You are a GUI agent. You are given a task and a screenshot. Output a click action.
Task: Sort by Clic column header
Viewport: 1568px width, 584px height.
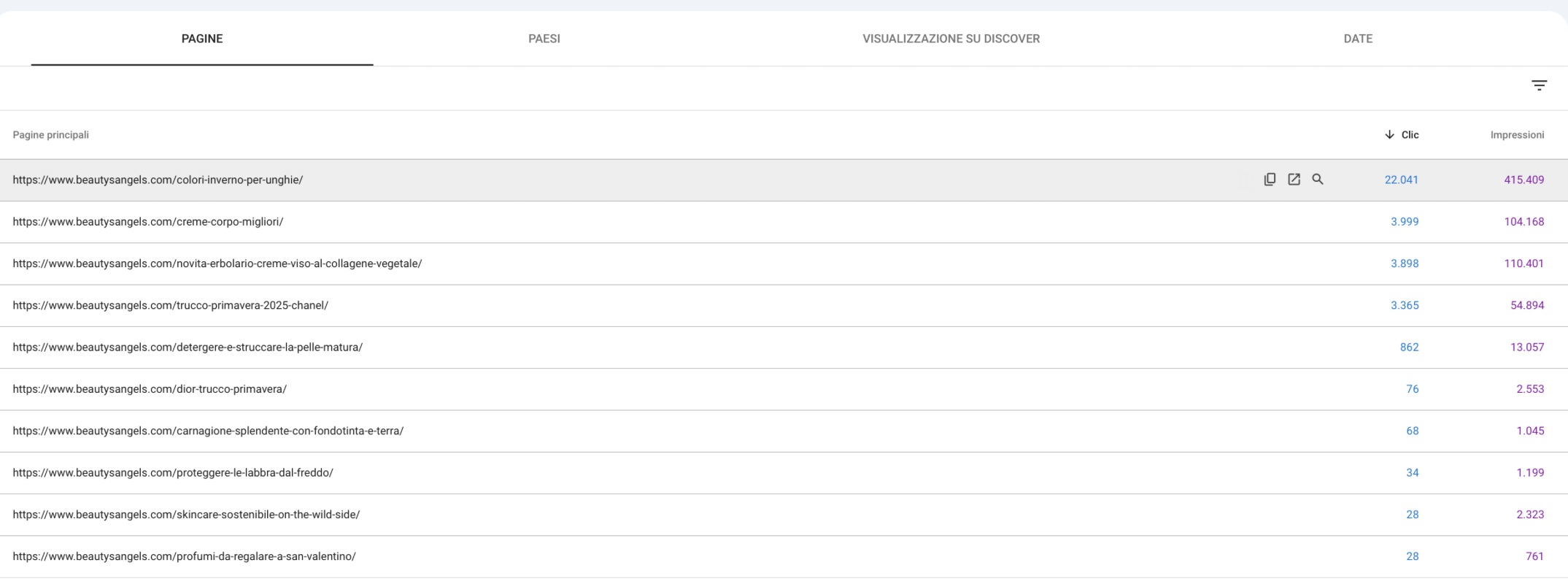(x=1410, y=135)
